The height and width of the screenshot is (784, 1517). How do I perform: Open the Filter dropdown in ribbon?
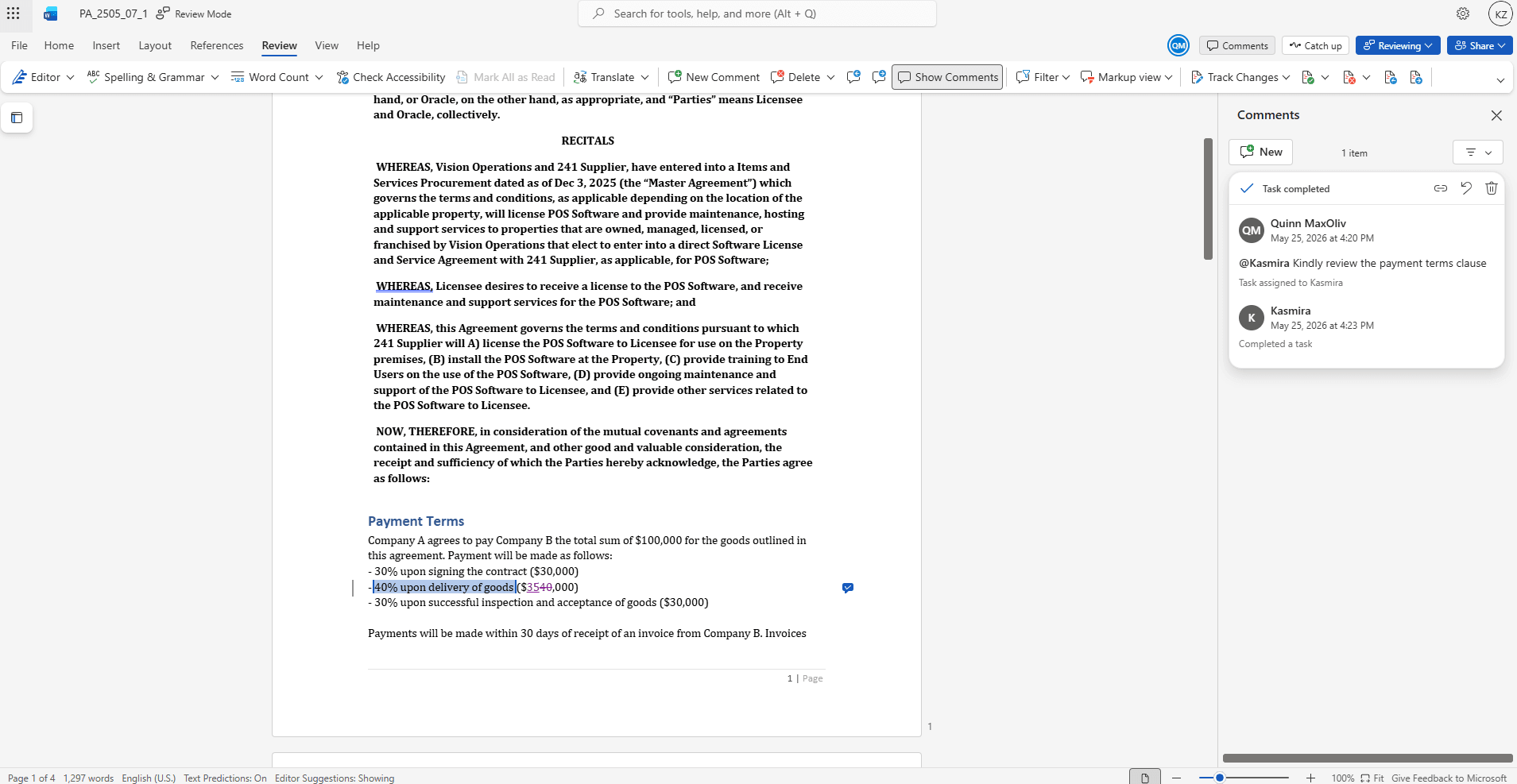1043,77
